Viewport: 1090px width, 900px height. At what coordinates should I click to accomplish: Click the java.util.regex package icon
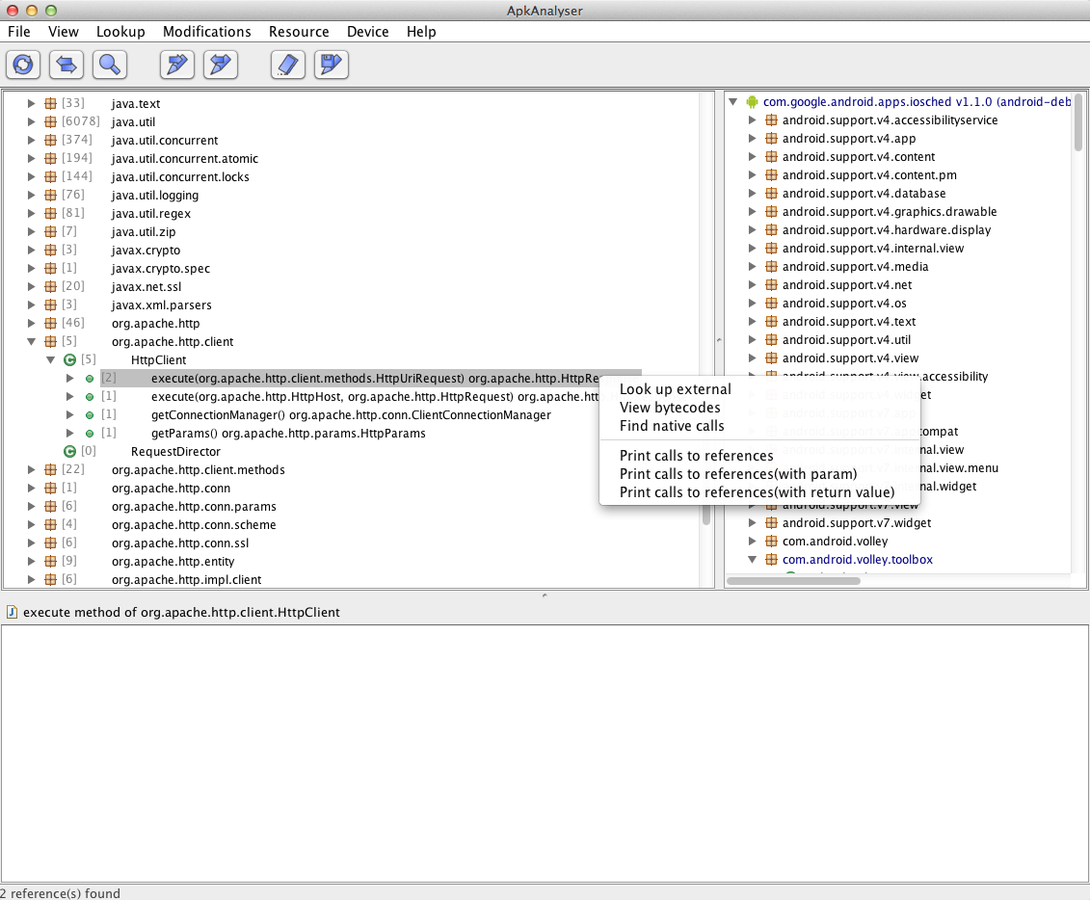tap(50, 213)
